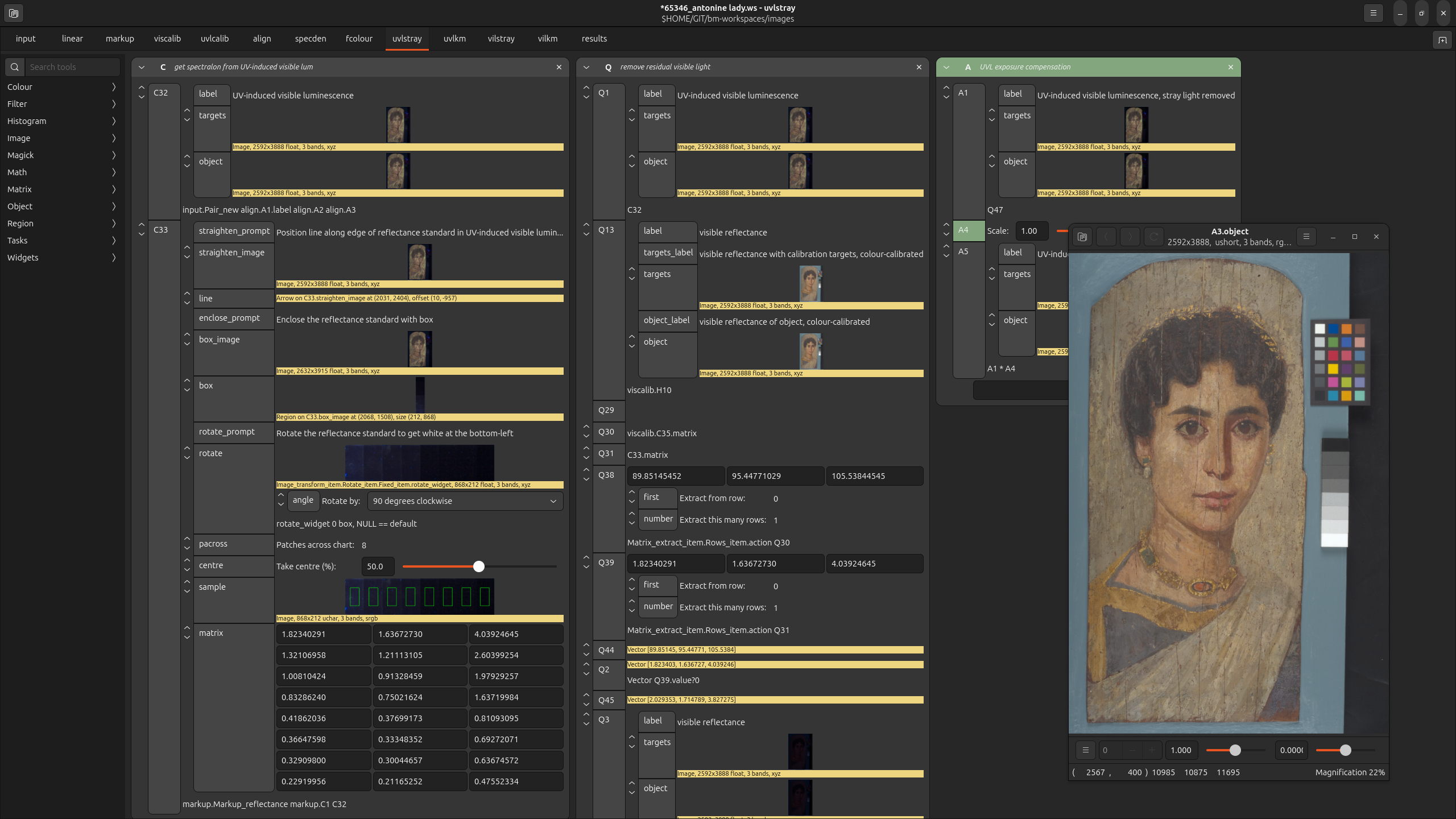The height and width of the screenshot is (819, 1456).
Task: Open the A3.object viewer hamburger menu
Action: coord(1306,237)
